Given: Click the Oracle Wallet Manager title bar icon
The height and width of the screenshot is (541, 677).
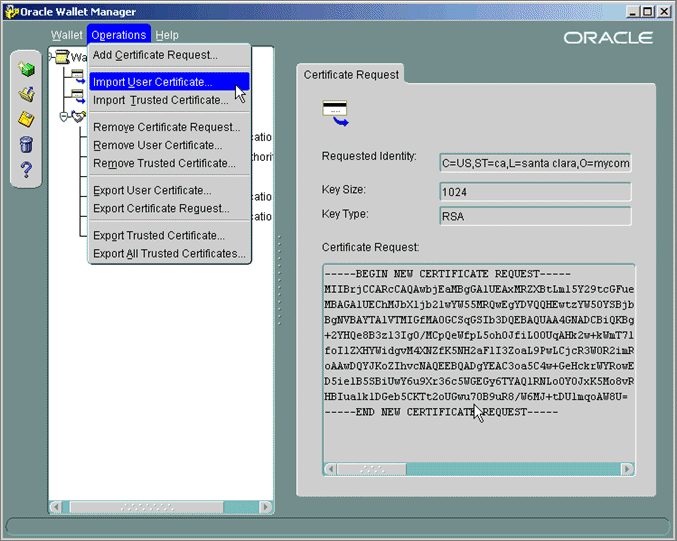Looking at the screenshot, I should [11, 12].
